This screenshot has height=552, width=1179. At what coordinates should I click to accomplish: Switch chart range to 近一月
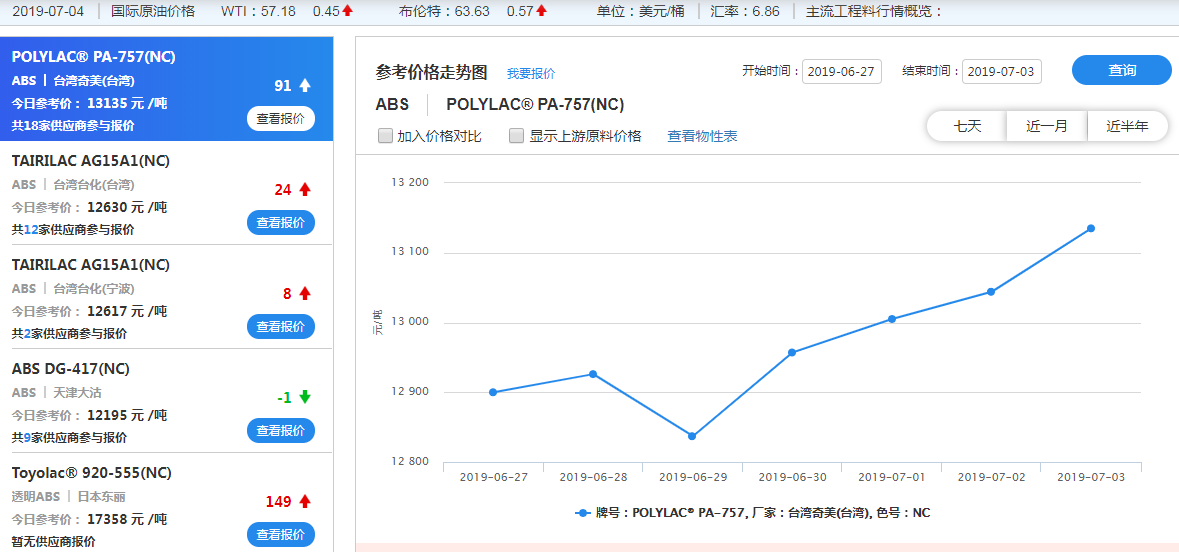pos(1047,126)
